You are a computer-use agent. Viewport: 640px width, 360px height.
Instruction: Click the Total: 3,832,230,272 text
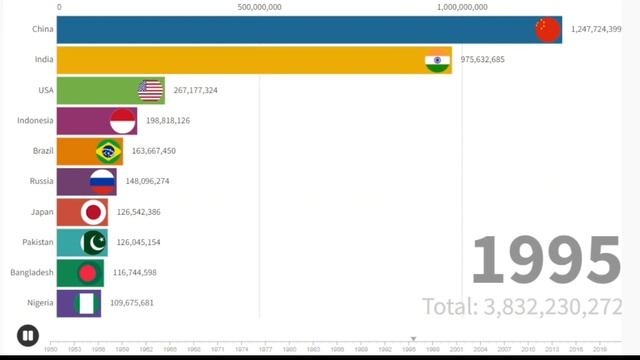(522, 307)
